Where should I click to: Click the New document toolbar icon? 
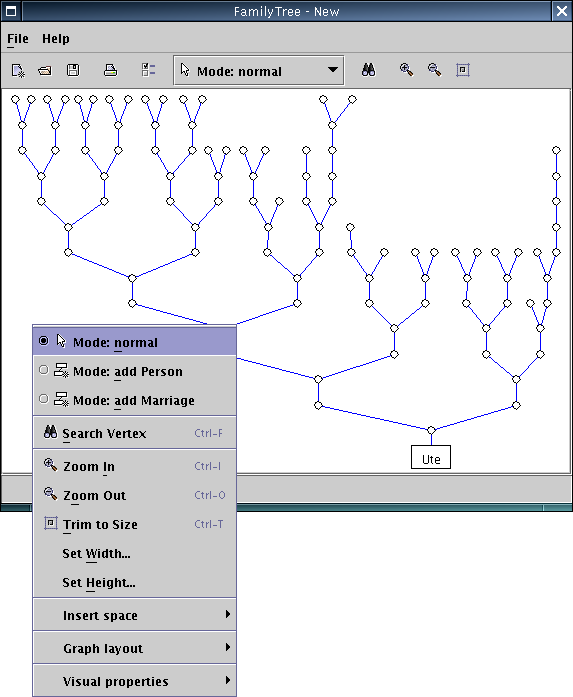pyautogui.click(x=18, y=71)
